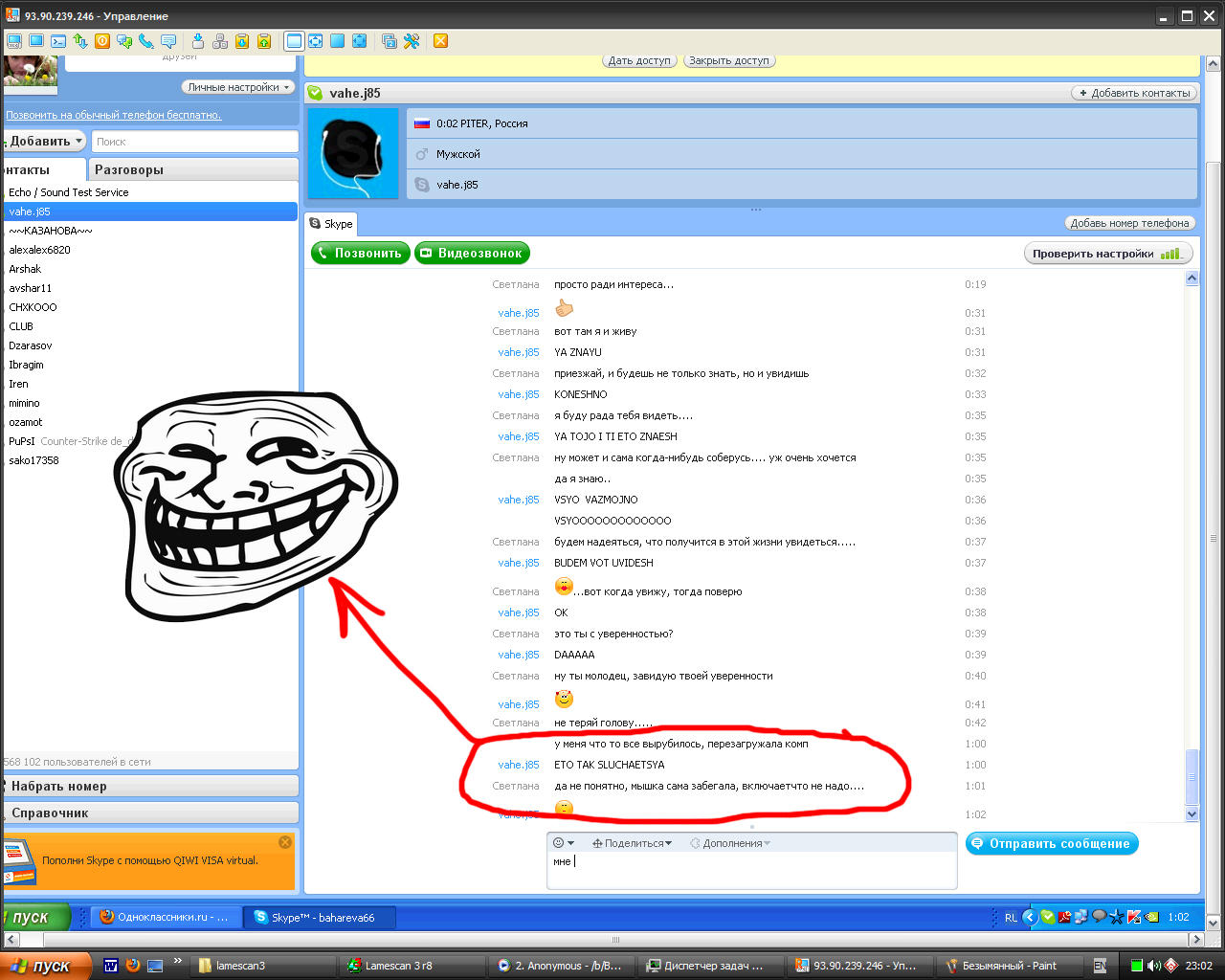Click the message text input box
This screenshot has width=1225, height=980.
pyautogui.click(x=751, y=870)
